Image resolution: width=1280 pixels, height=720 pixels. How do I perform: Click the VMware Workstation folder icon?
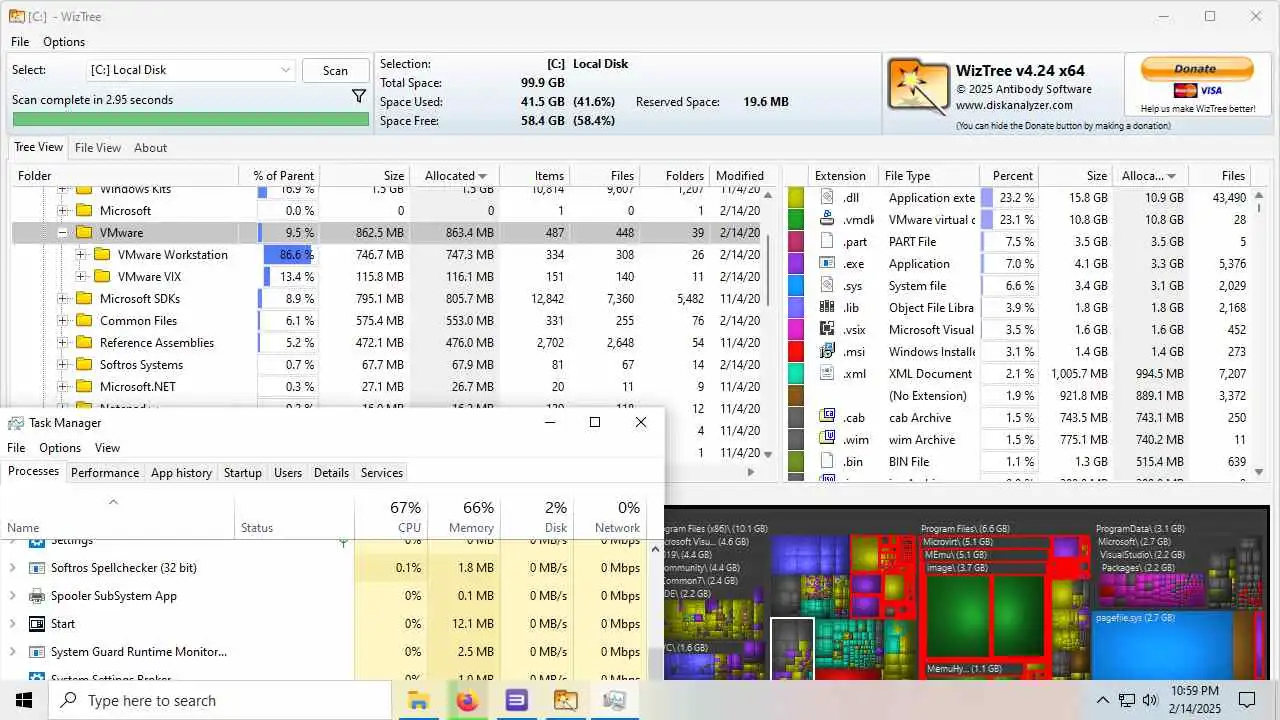pos(102,254)
